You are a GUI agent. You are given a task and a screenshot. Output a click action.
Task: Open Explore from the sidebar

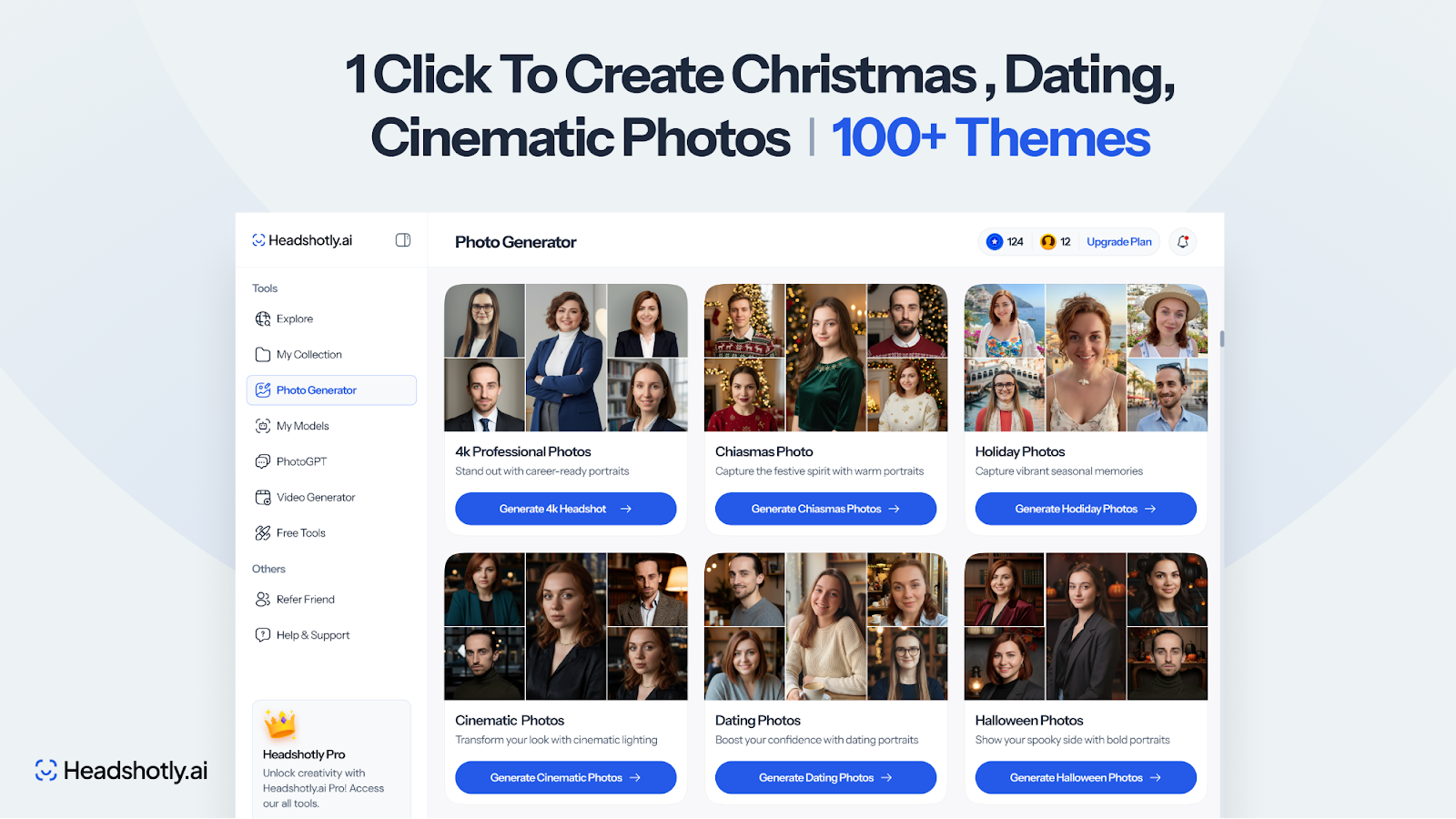point(293,318)
